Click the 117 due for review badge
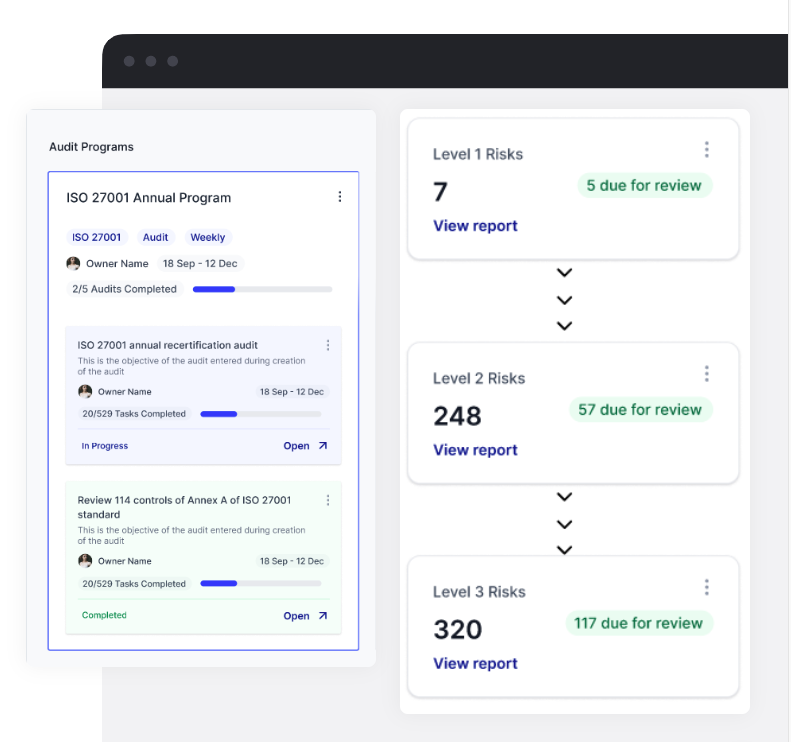This screenshot has height=742, width=791. [x=639, y=623]
